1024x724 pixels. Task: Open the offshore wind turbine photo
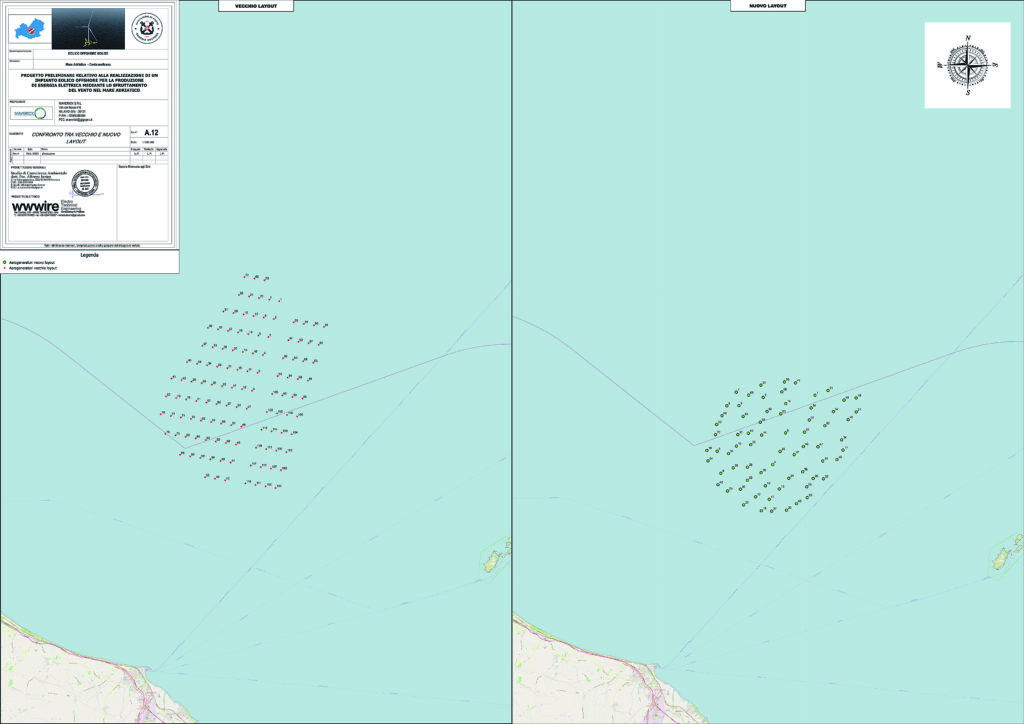[x=90, y=27]
